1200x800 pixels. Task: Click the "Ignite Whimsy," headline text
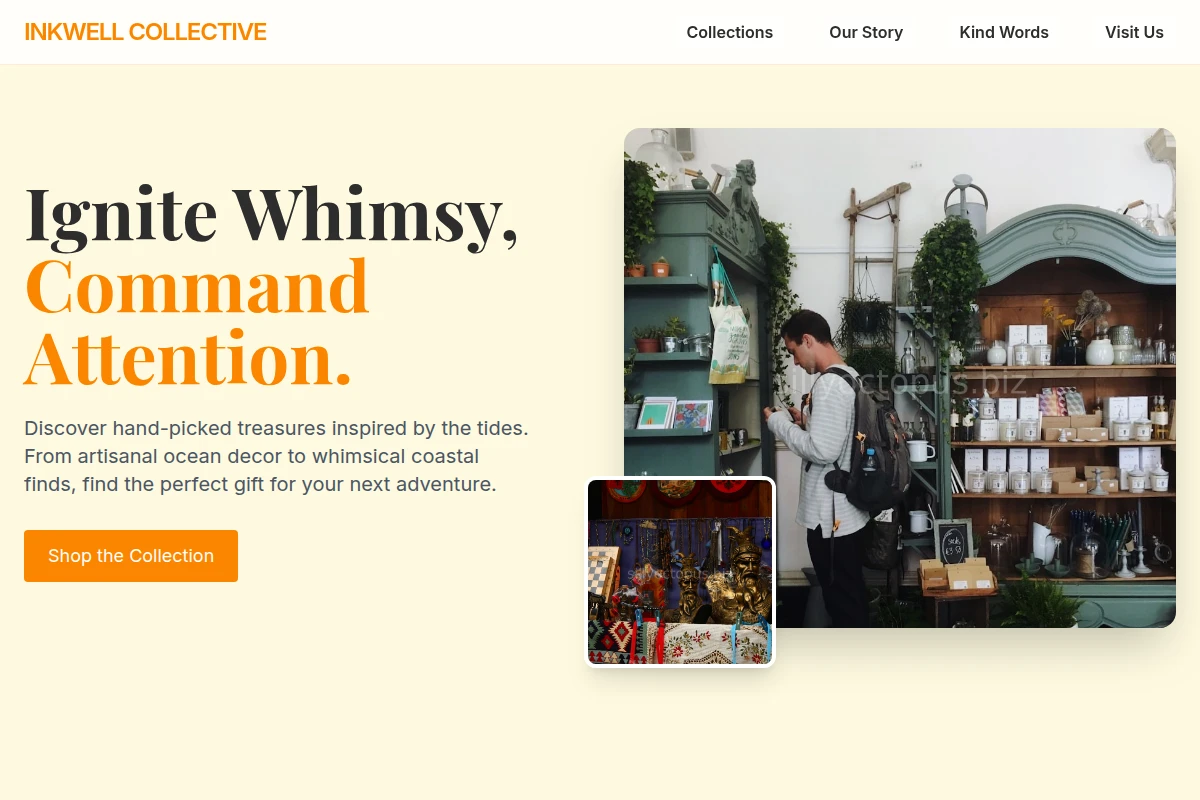tap(271, 214)
